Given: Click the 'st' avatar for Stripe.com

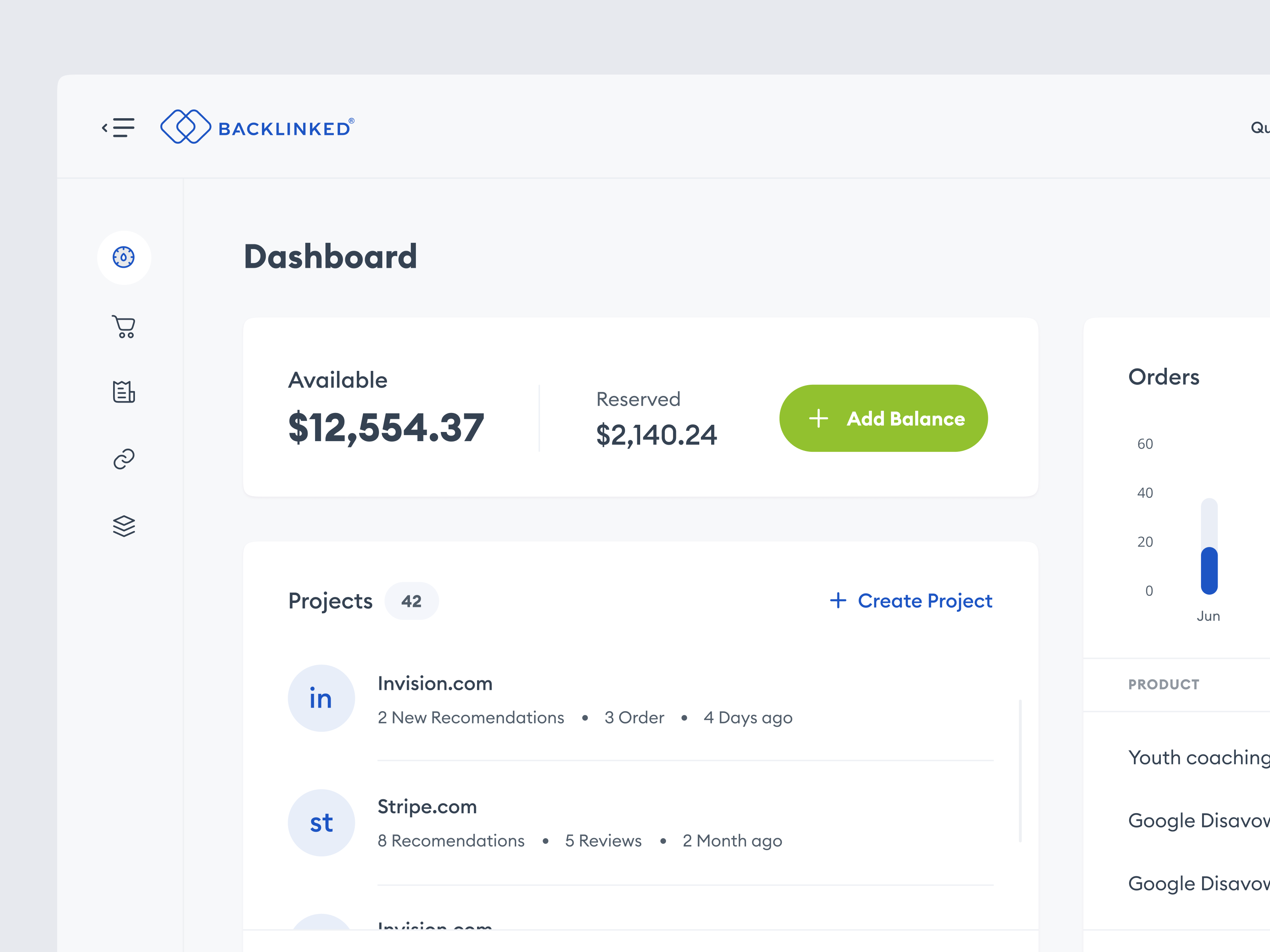Looking at the screenshot, I should [x=321, y=822].
